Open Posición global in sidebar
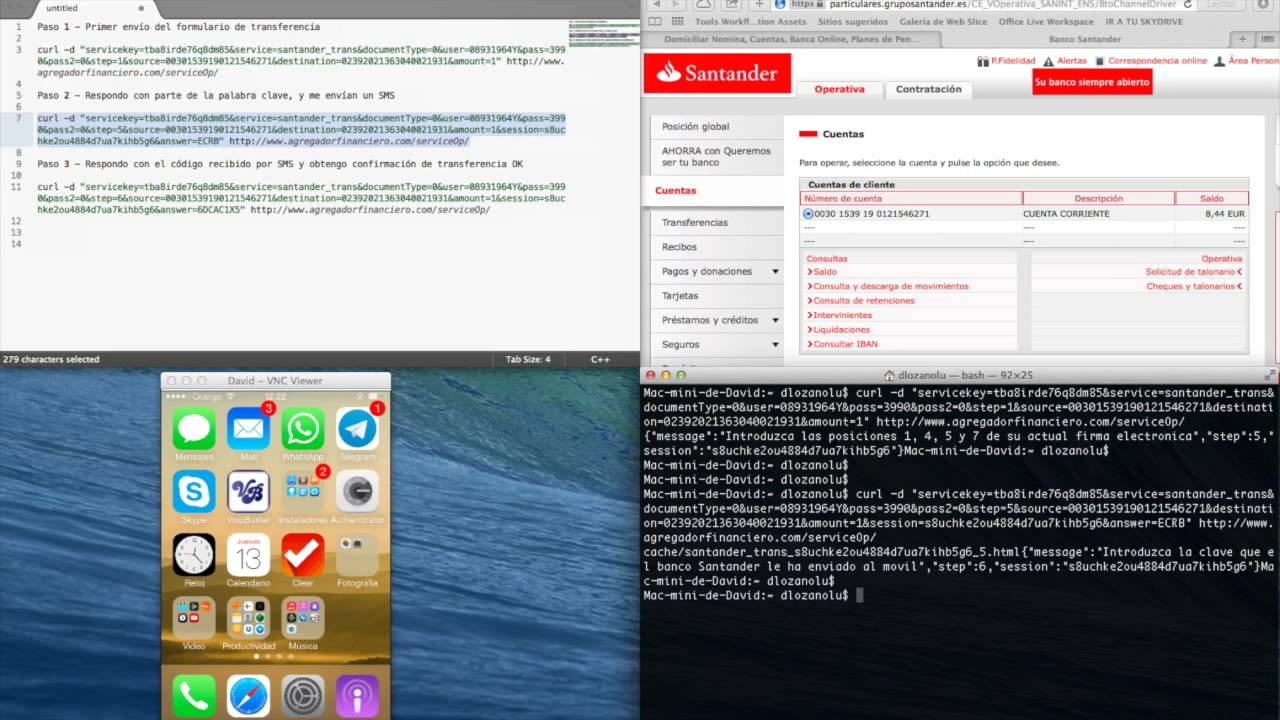Image resolution: width=1280 pixels, height=720 pixels. (x=696, y=127)
